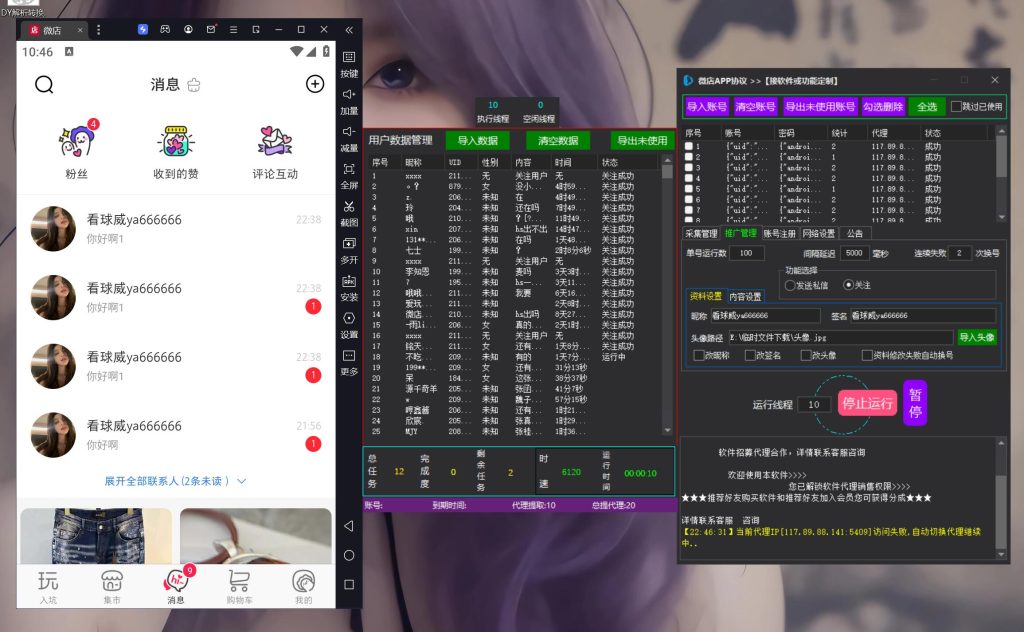
Task: Clear unread with broom icon beside 消息
Action: 194,85
